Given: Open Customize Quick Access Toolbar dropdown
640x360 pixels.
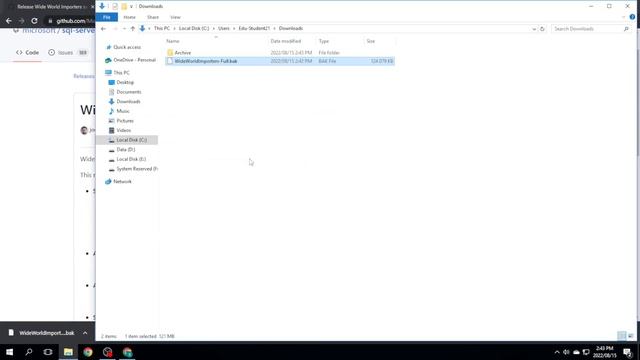Looking at the screenshot, I should pos(131,7).
